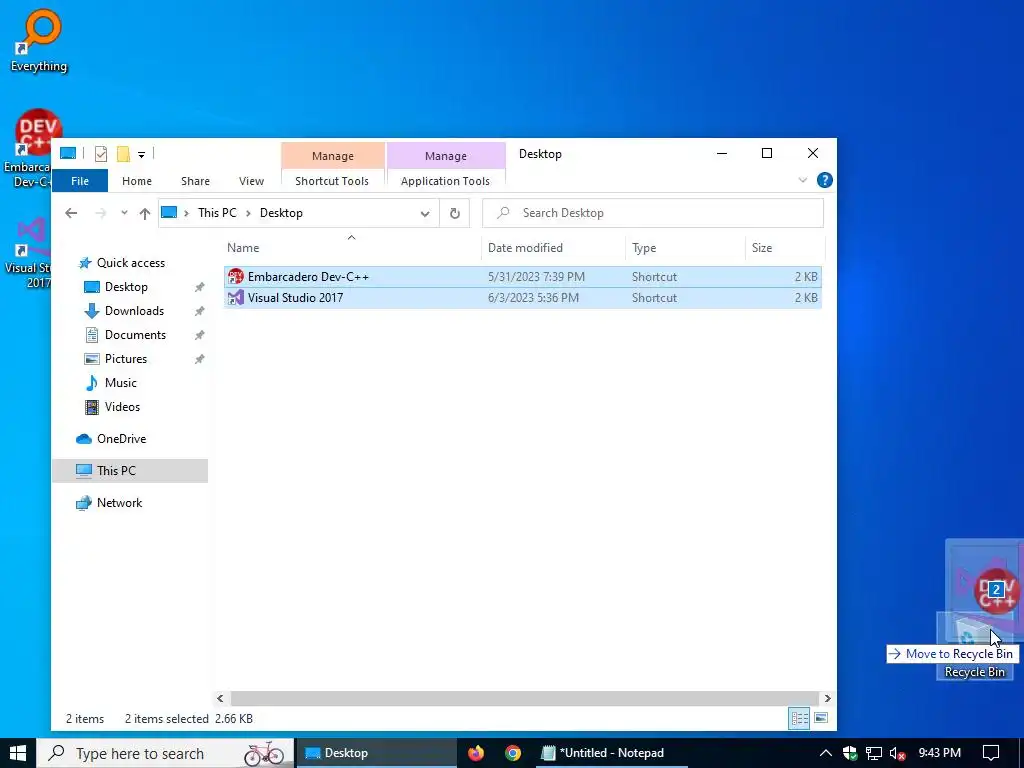Image resolution: width=1024 pixels, height=768 pixels.
Task: Open Network in navigation pane
Action: click(x=120, y=503)
